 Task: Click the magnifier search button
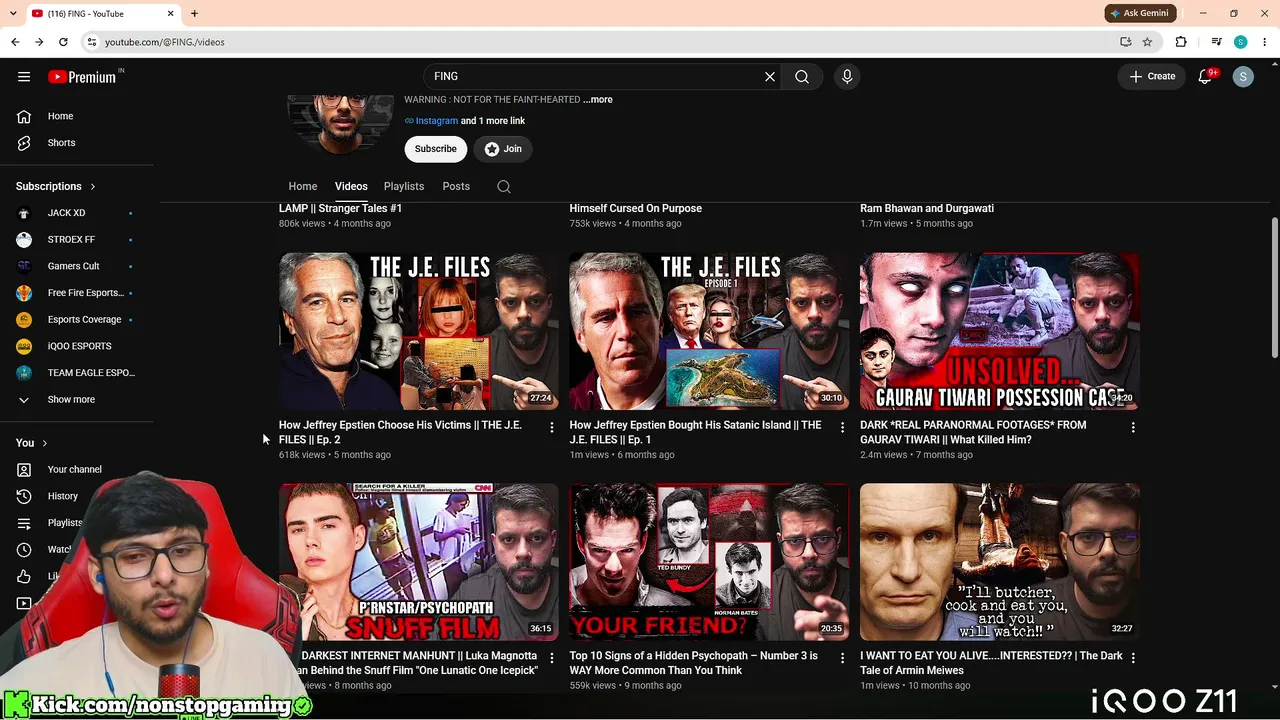pos(802,76)
